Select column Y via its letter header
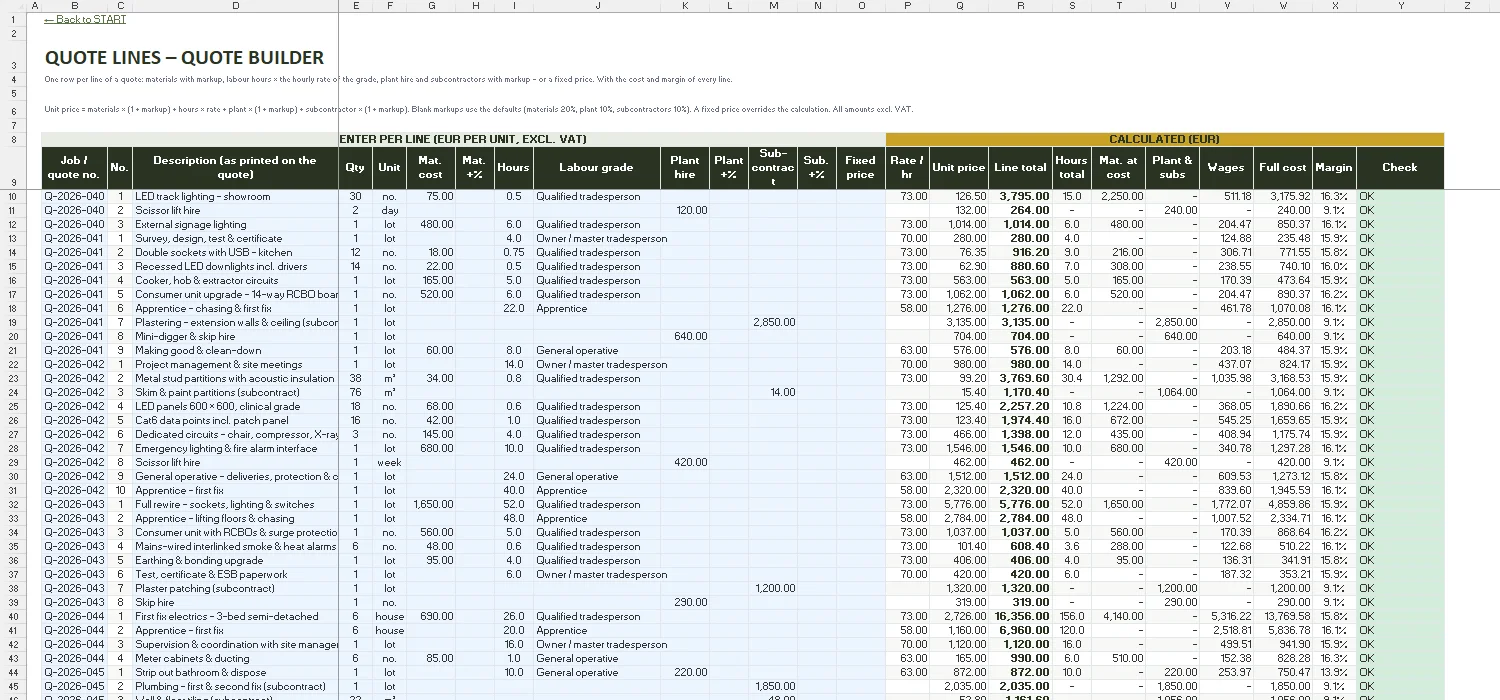Viewport: 1500px width, 700px height. point(1400,6)
